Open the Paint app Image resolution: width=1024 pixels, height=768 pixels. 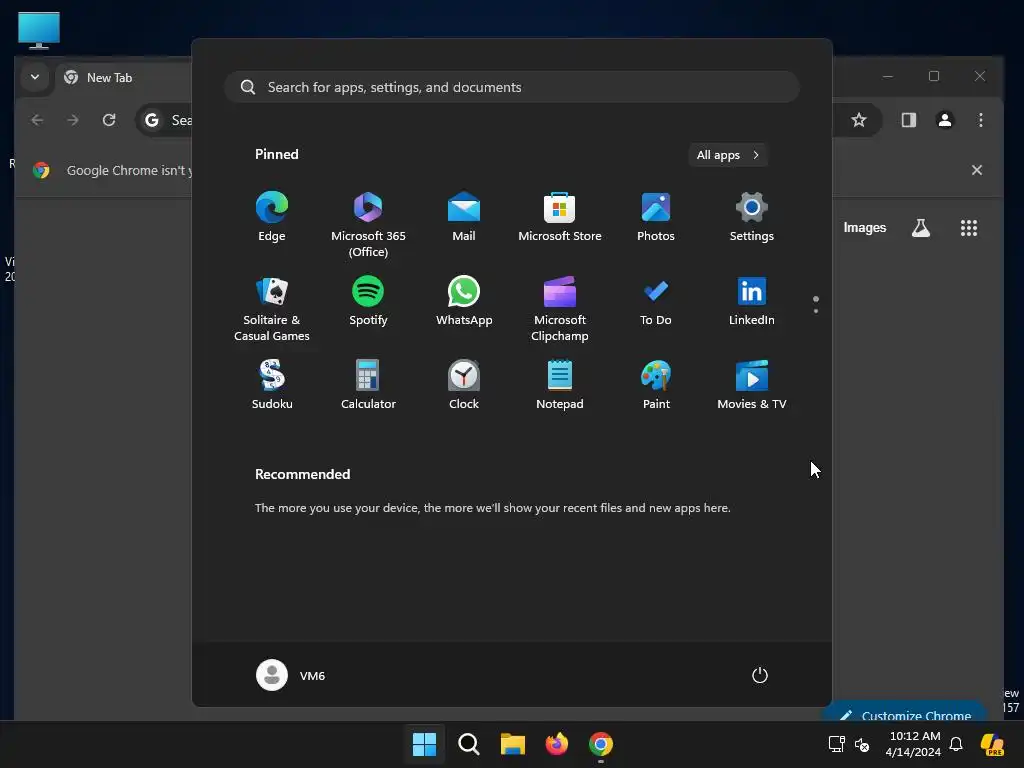pos(656,385)
